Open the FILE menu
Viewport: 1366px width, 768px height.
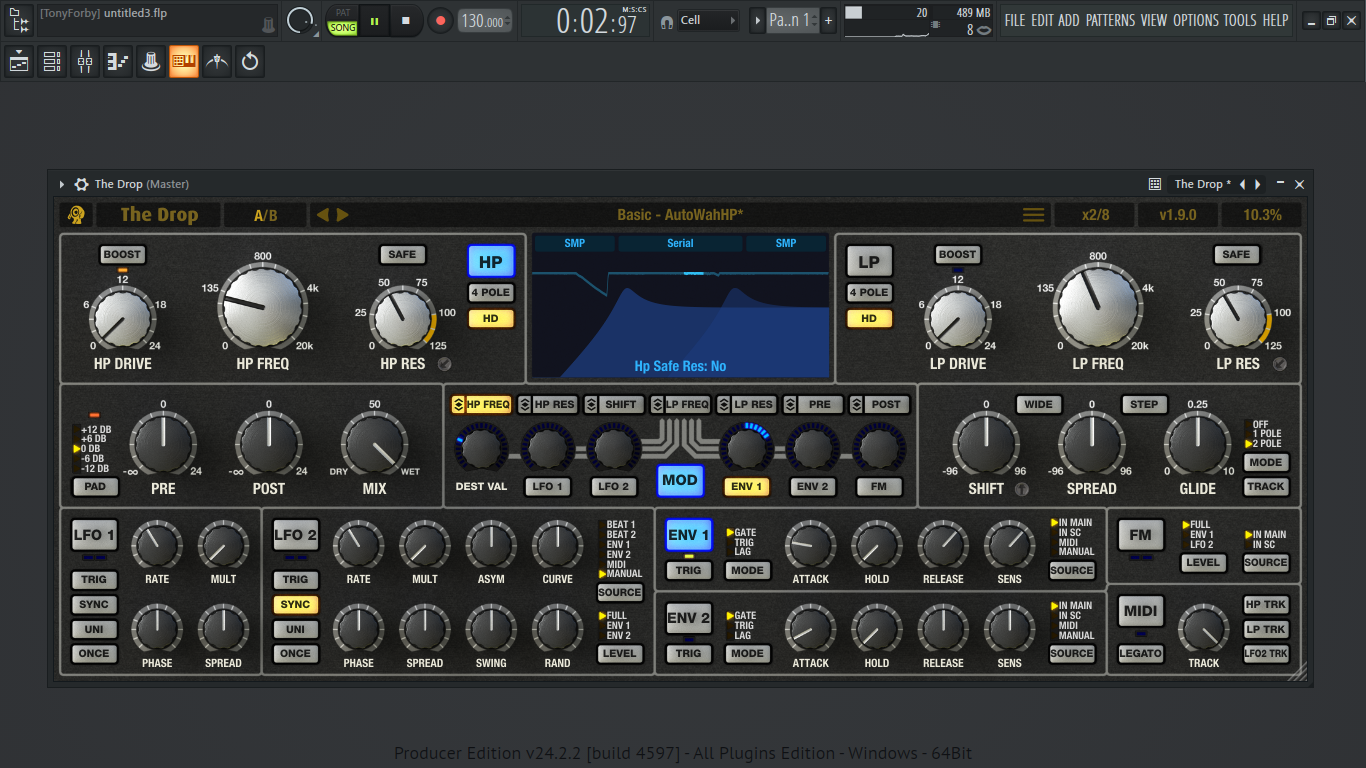(x=1015, y=20)
